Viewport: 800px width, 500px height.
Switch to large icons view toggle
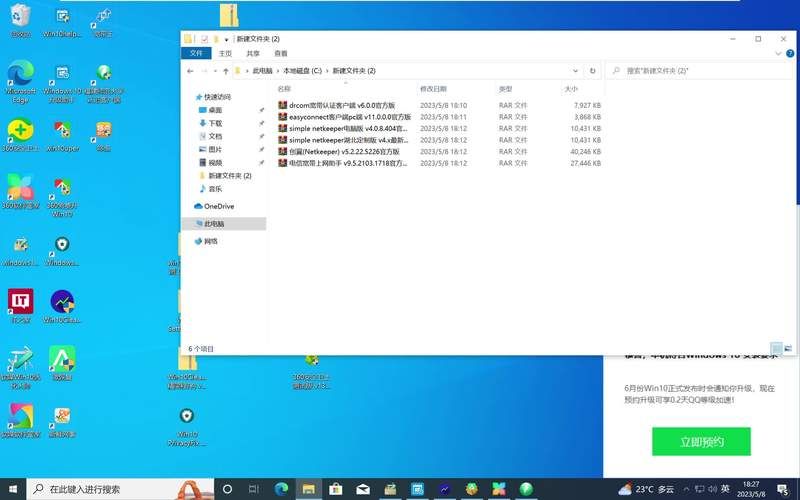788,348
